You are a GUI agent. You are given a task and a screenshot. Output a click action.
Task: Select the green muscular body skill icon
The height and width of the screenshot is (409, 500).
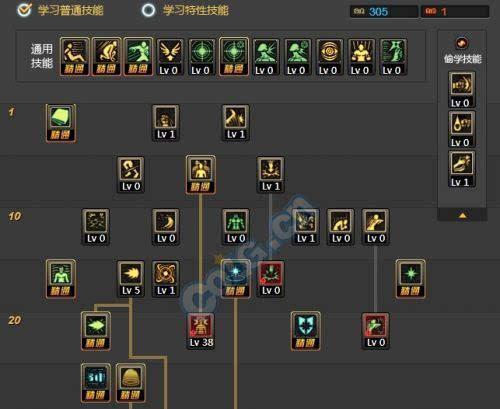(x=236, y=227)
